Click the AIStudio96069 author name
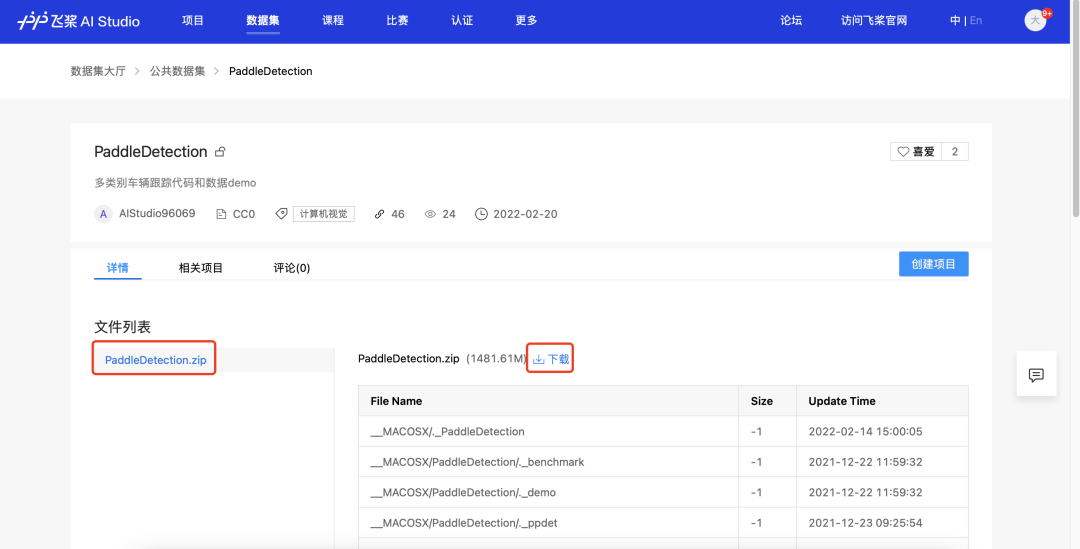This screenshot has width=1080, height=549. 157,214
